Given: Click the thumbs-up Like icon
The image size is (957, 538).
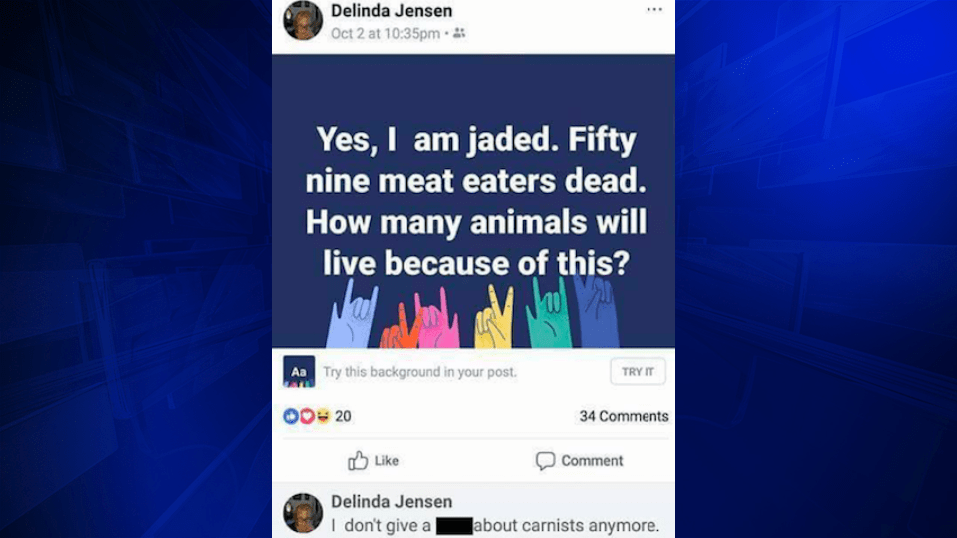Looking at the screenshot, I should 358,460.
